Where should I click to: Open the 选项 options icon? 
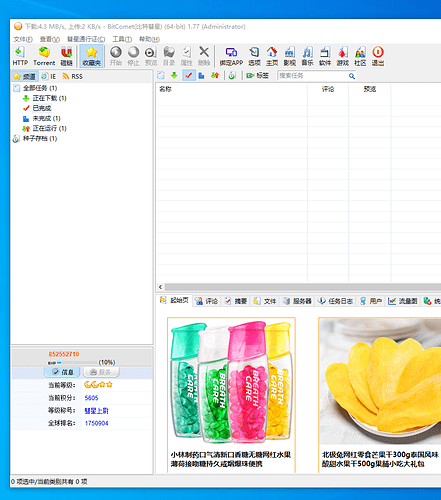pyautogui.click(x=254, y=56)
